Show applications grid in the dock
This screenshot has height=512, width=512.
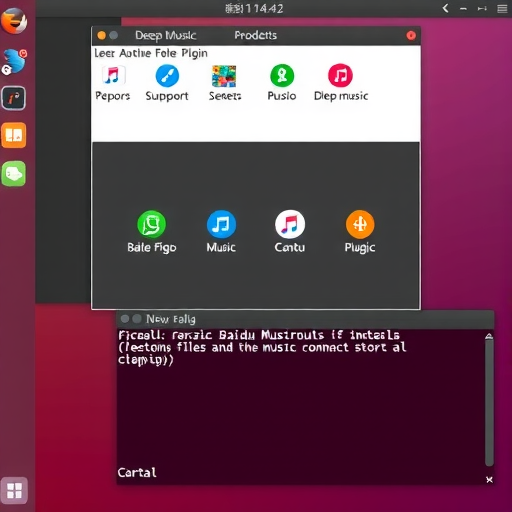point(14,490)
